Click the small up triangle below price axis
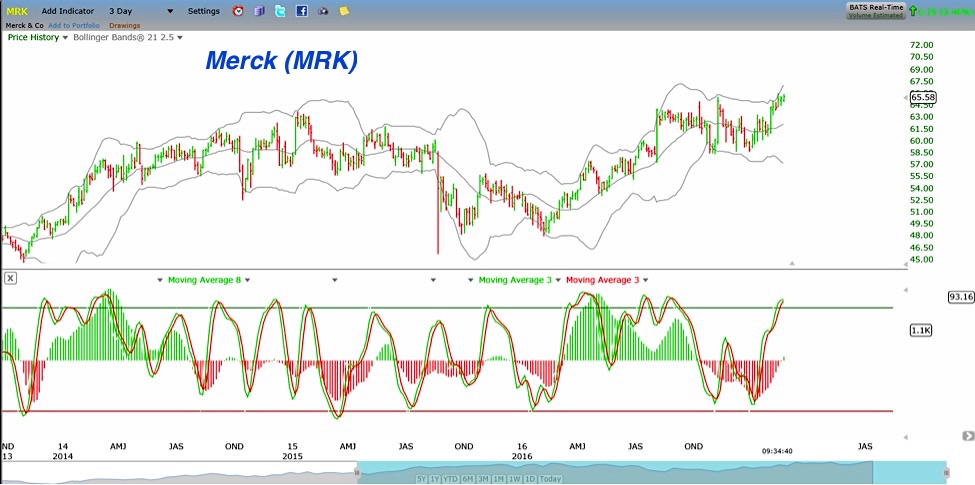975x485 pixels. [x=792, y=264]
